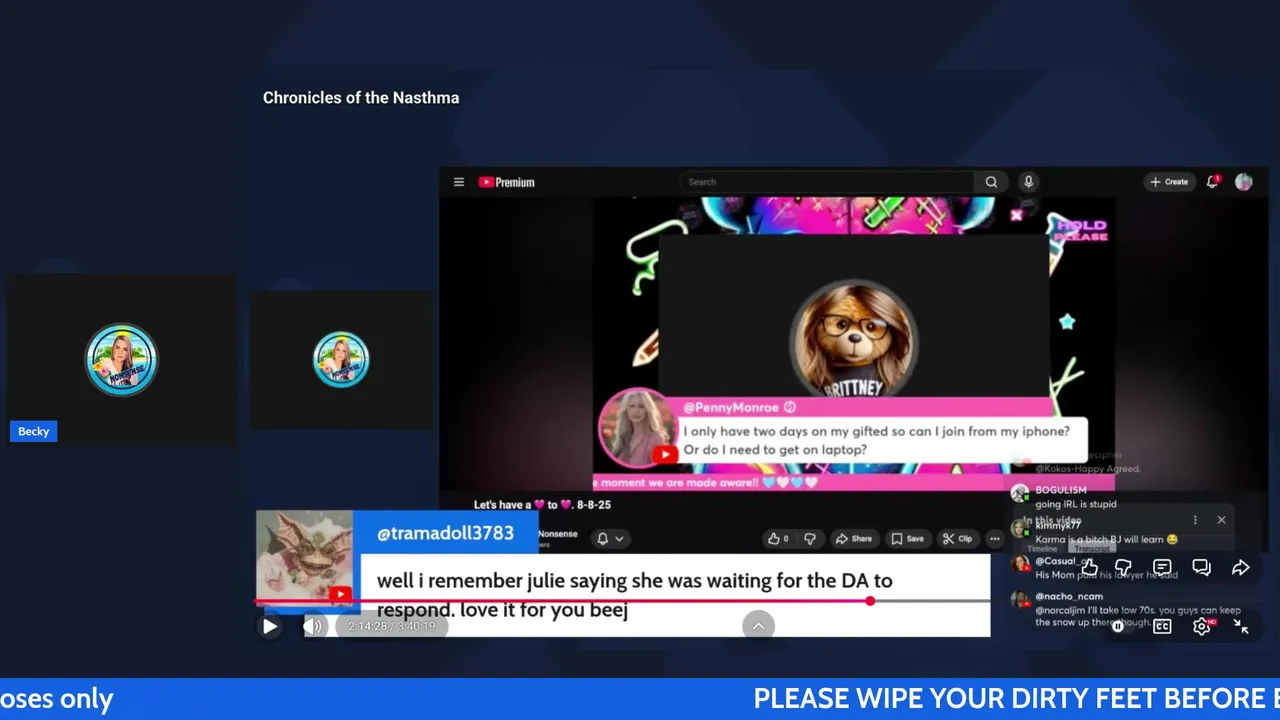Click the kimmyk77 chat message
The width and height of the screenshot is (1280, 720).
pyautogui.click(x=1095, y=533)
